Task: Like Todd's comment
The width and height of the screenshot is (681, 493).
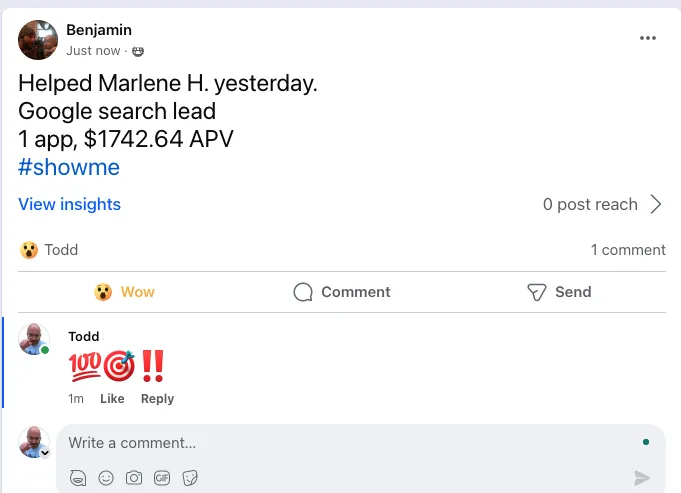Action: [x=112, y=398]
